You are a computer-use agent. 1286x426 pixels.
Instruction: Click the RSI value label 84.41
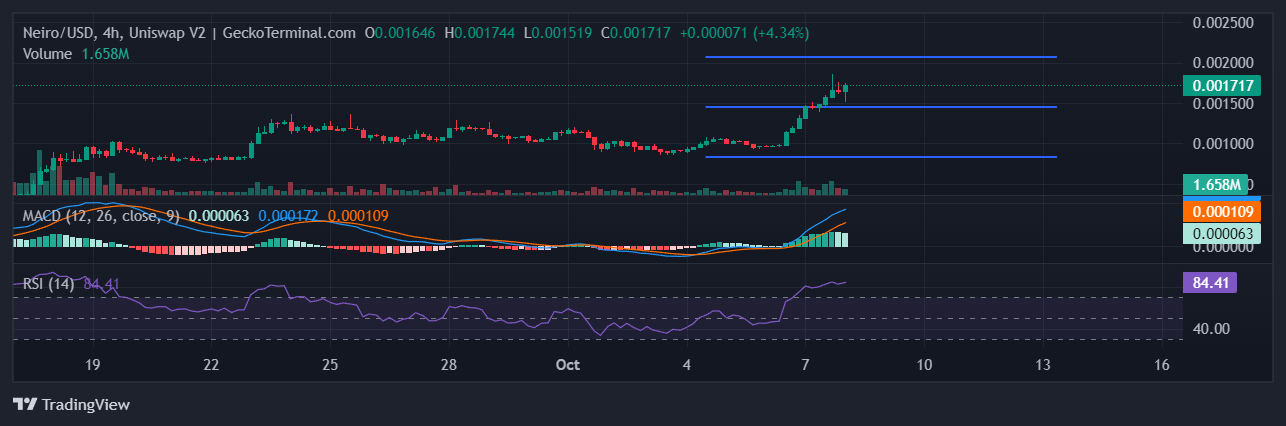pyautogui.click(x=1210, y=283)
